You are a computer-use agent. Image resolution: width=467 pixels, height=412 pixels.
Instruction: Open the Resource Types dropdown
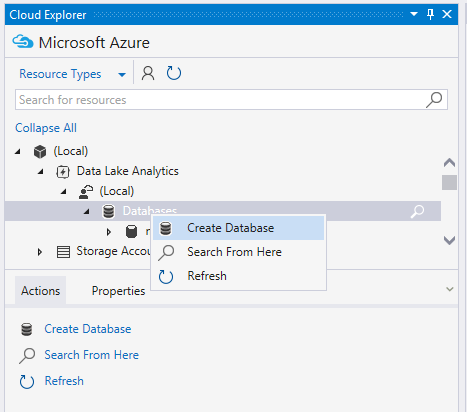click(x=122, y=75)
